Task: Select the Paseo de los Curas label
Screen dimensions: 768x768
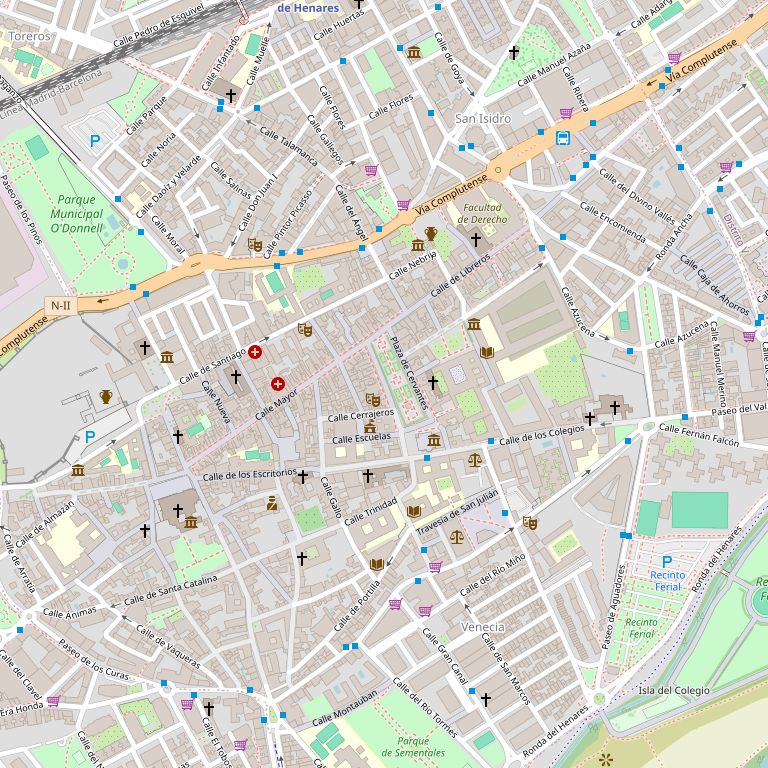Action: pyautogui.click(x=94, y=660)
